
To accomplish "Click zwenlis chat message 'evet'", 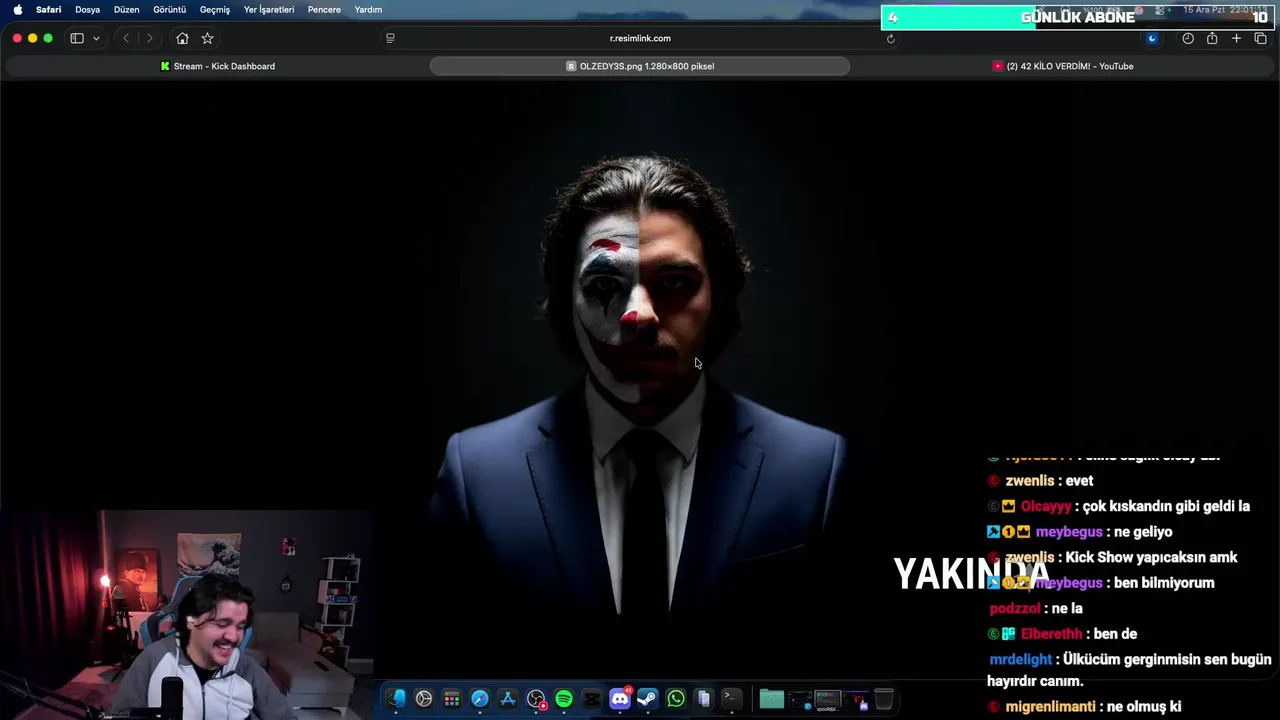I will [1040, 481].
